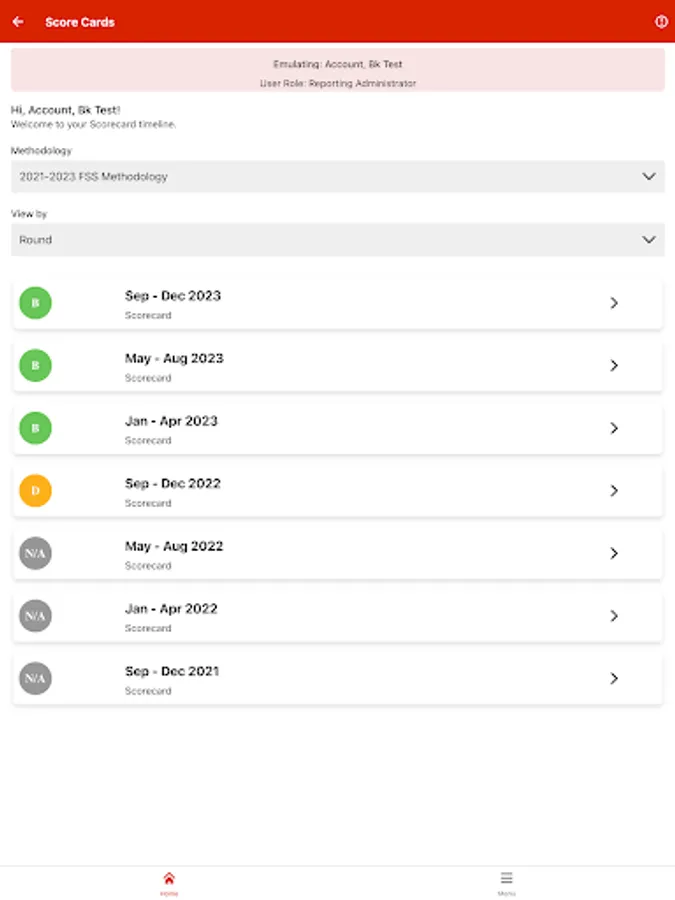
Task: Expand the Sep - Dec 2023 scorecard chevron
Action: tap(614, 303)
